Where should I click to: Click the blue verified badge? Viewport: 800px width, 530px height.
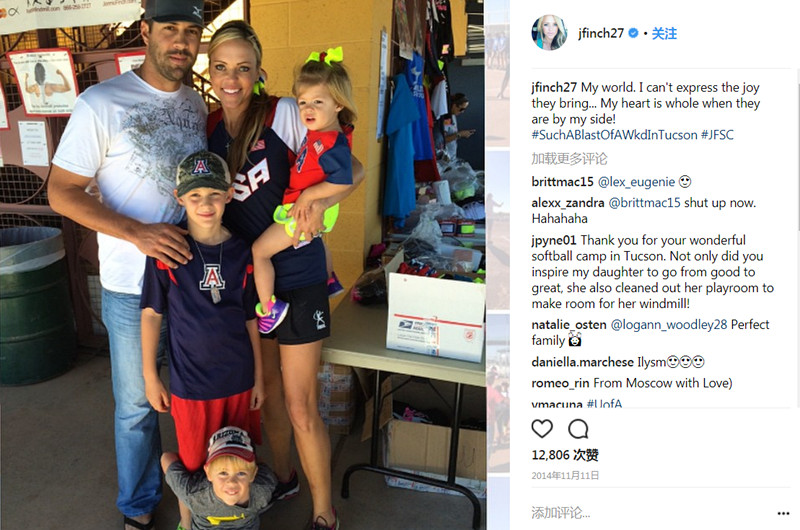click(633, 33)
